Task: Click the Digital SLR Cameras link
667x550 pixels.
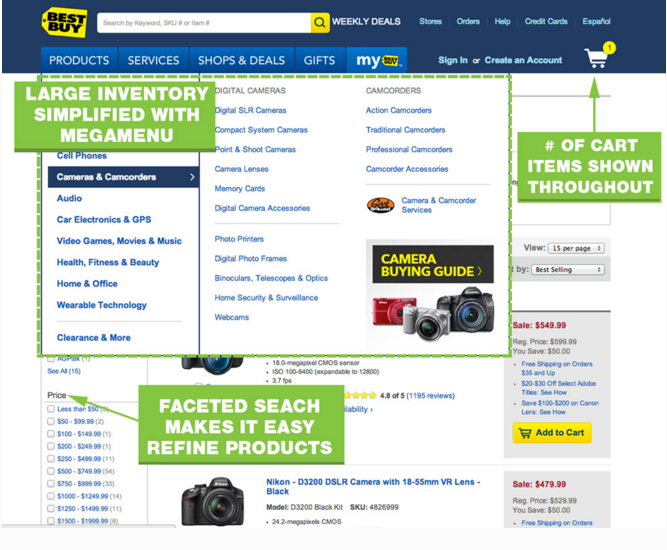Action: (251, 110)
